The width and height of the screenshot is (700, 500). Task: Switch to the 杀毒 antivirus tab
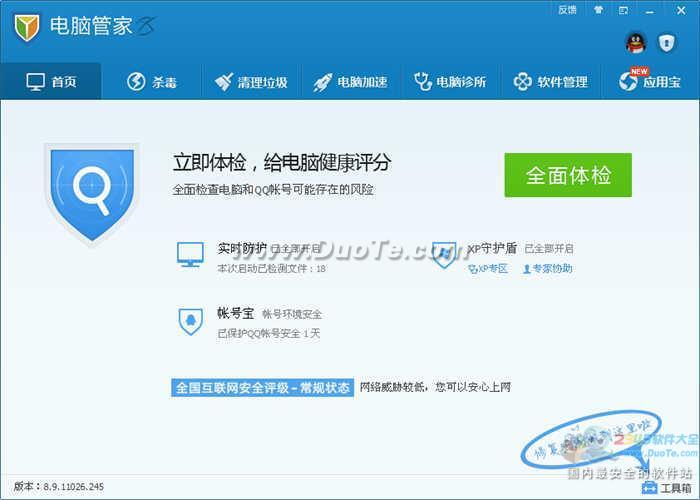(151, 82)
